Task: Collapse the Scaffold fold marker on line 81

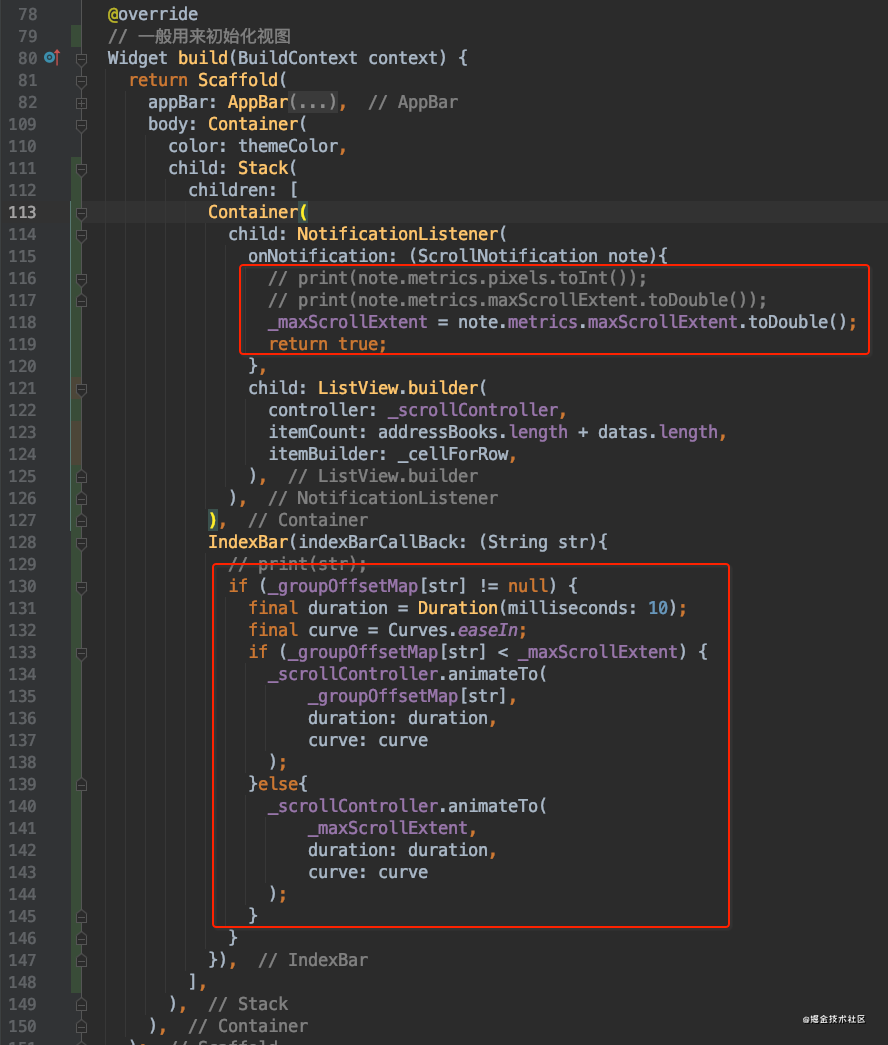Action: click(81, 81)
